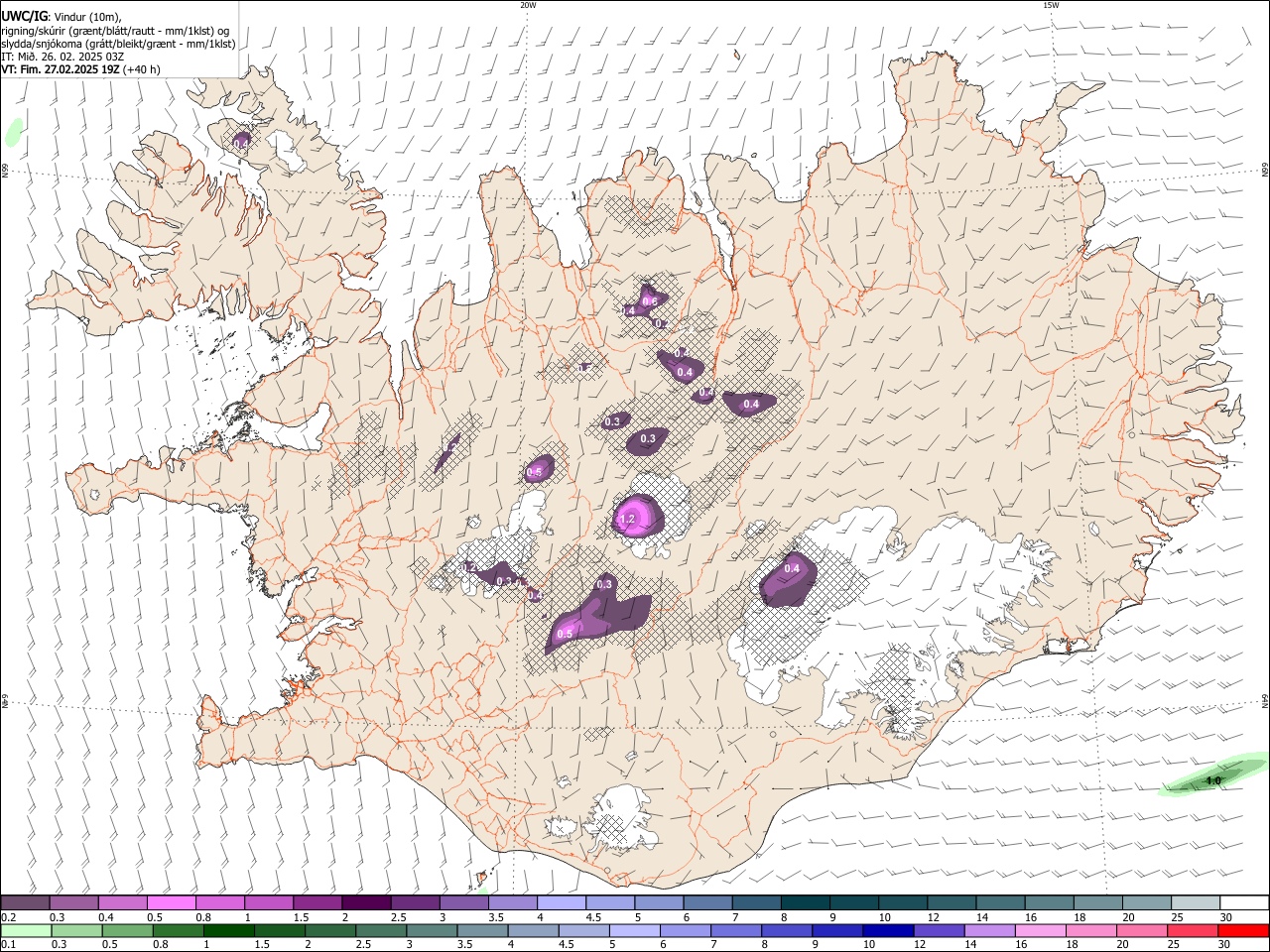The image size is (1270, 952).
Task: Click the "0.1" label of the lower legend
Action: pos(8,945)
